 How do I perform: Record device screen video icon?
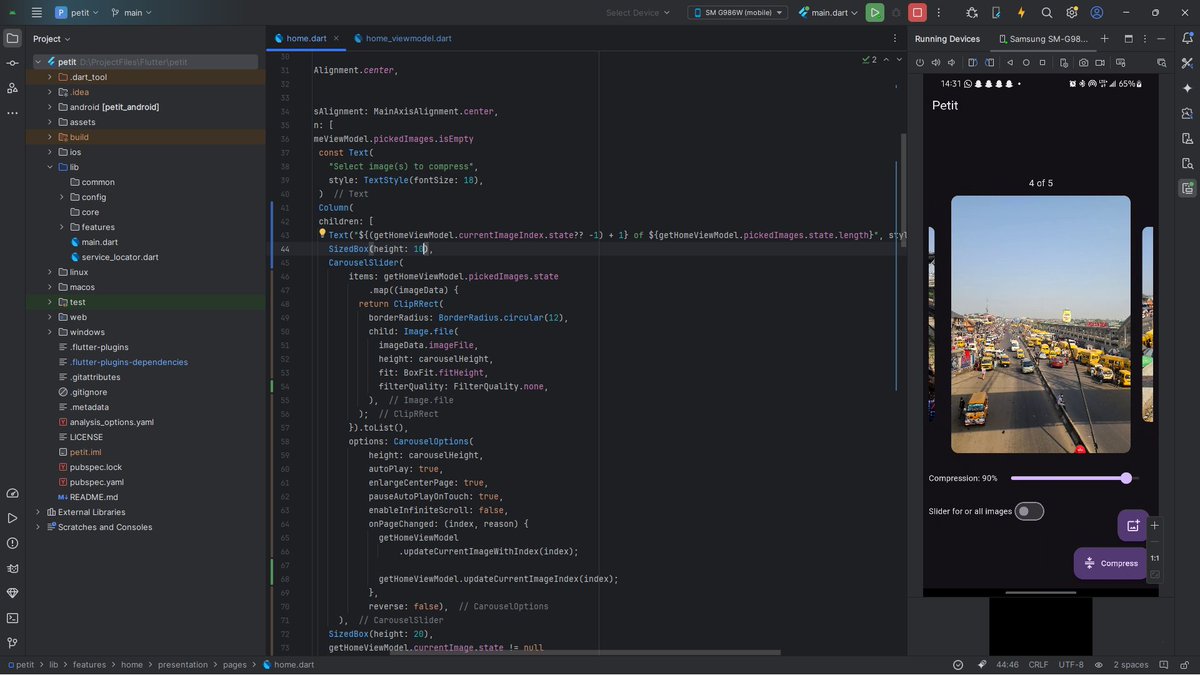[1100, 62]
